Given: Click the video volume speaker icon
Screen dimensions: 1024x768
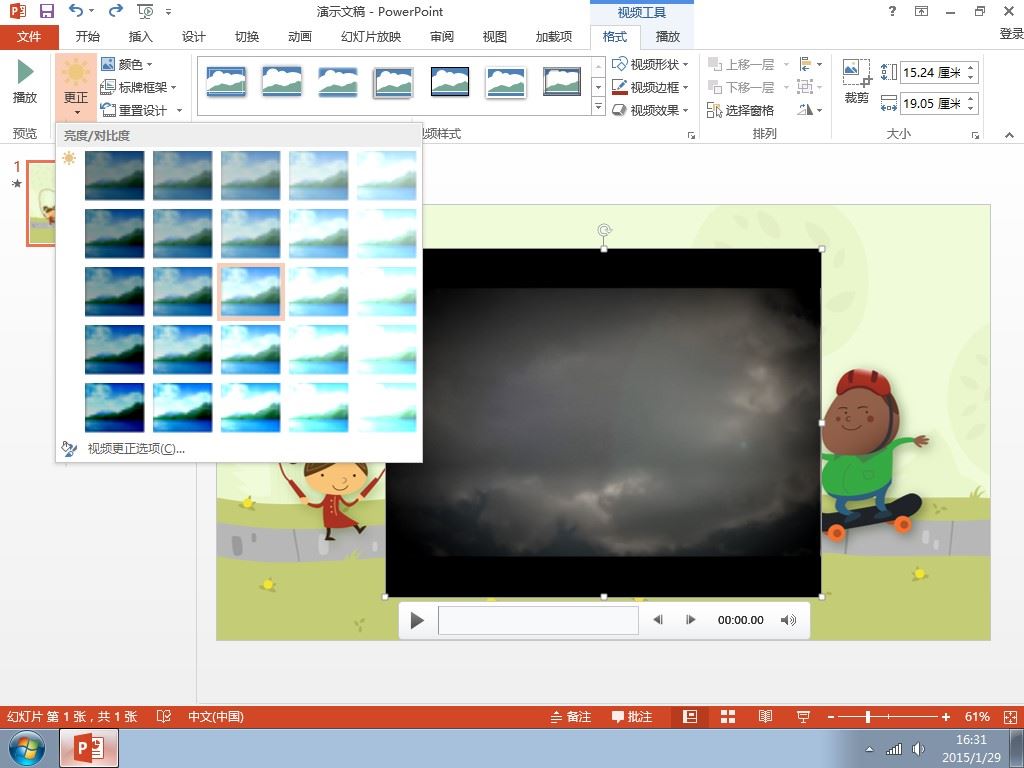Looking at the screenshot, I should pyautogui.click(x=788, y=620).
